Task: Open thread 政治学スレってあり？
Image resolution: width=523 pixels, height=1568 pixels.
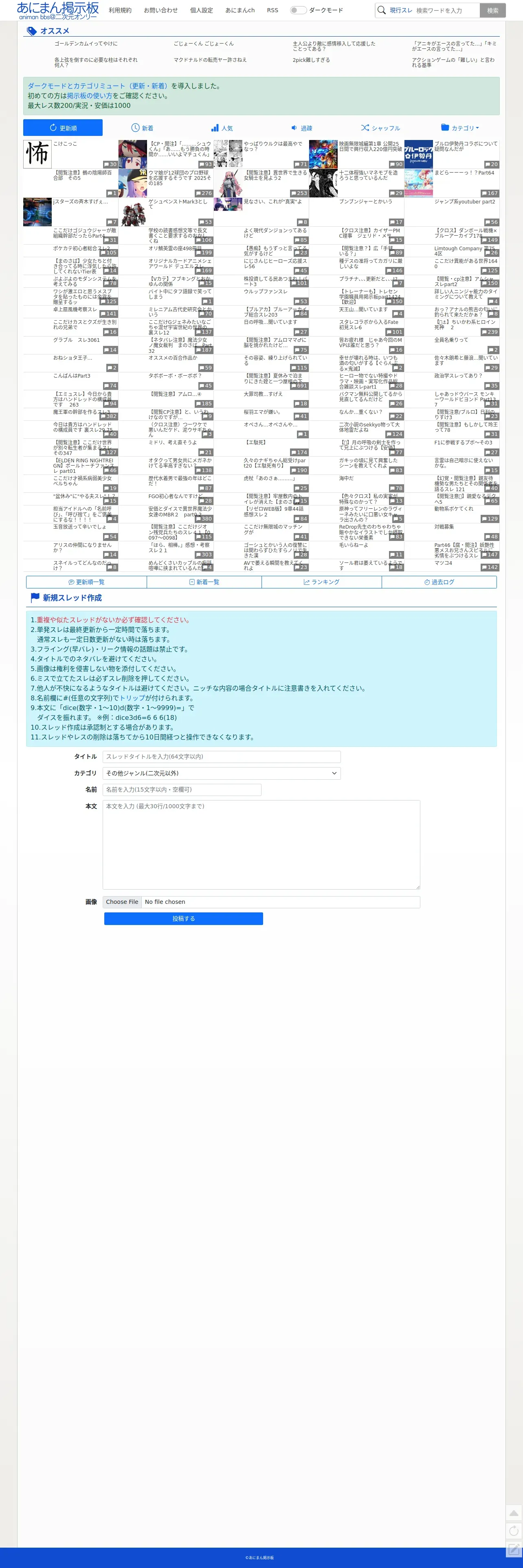Action: click(x=458, y=376)
